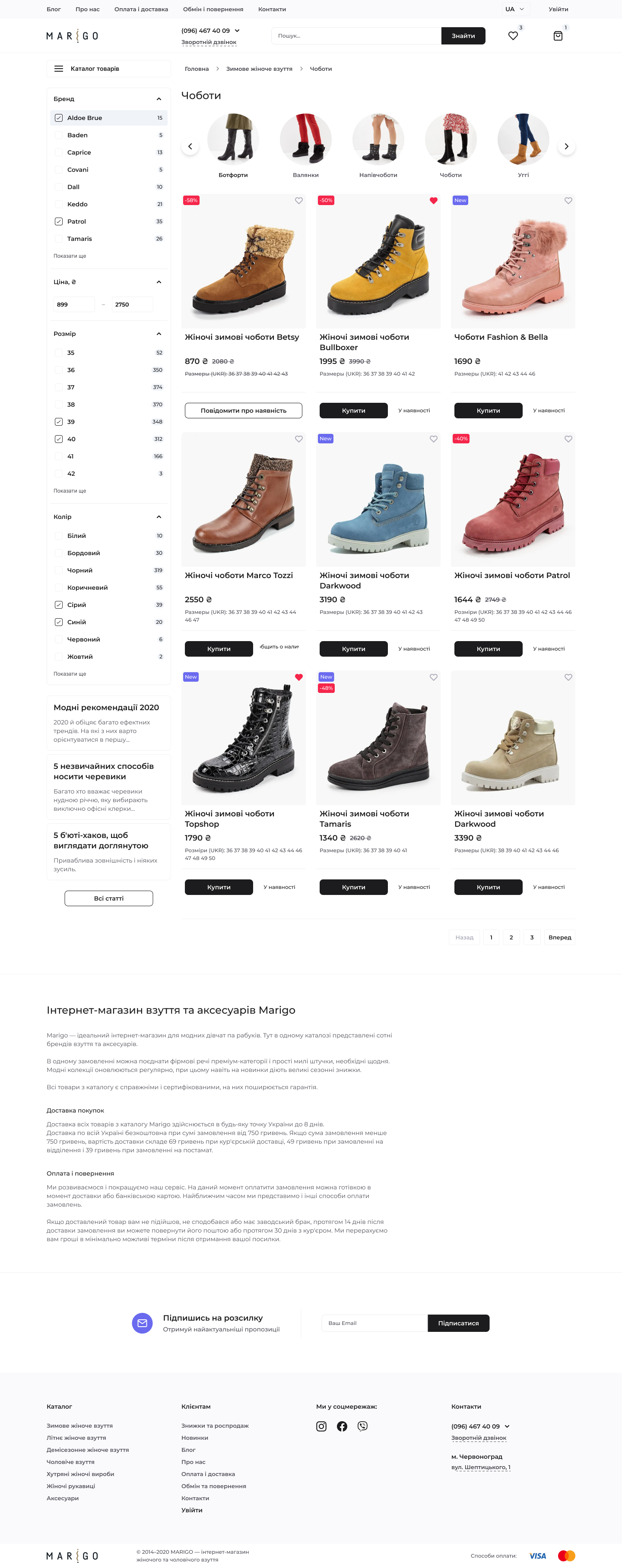The width and height of the screenshot is (622, 1568).
Task: Check the Чорний color filter
Action: click(58, 570)
